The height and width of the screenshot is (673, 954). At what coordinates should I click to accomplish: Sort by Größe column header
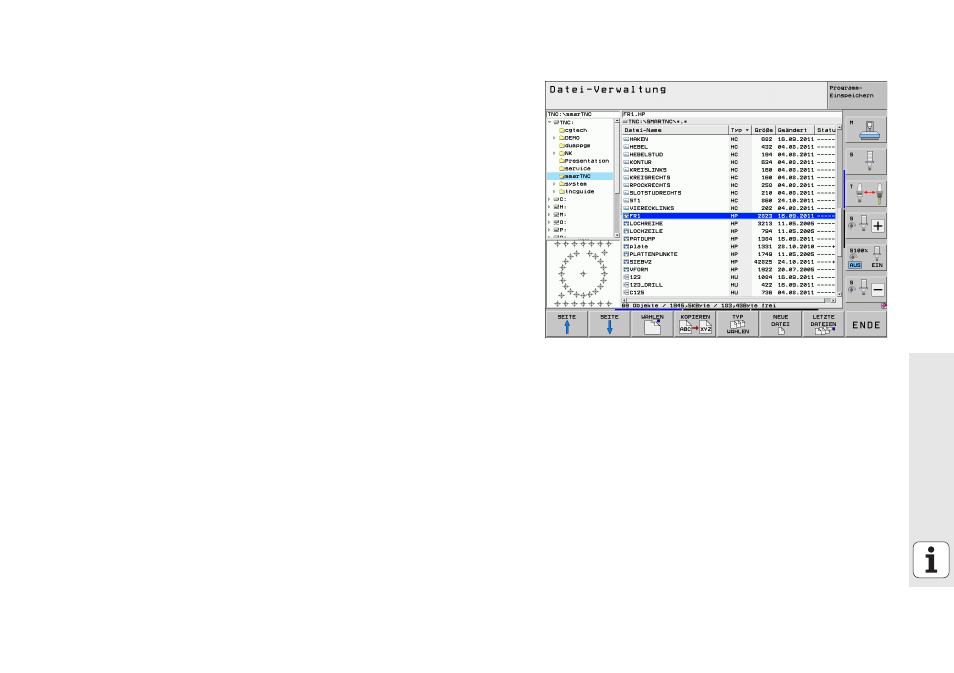point(764,130)
